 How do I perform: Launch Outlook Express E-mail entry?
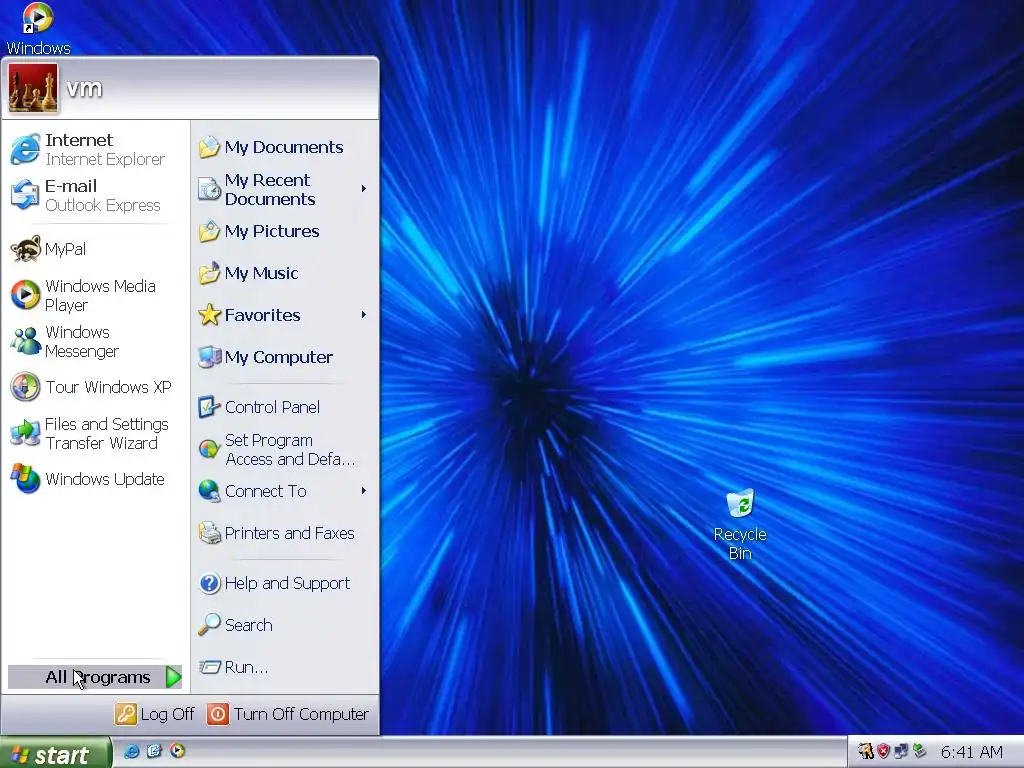95,195
